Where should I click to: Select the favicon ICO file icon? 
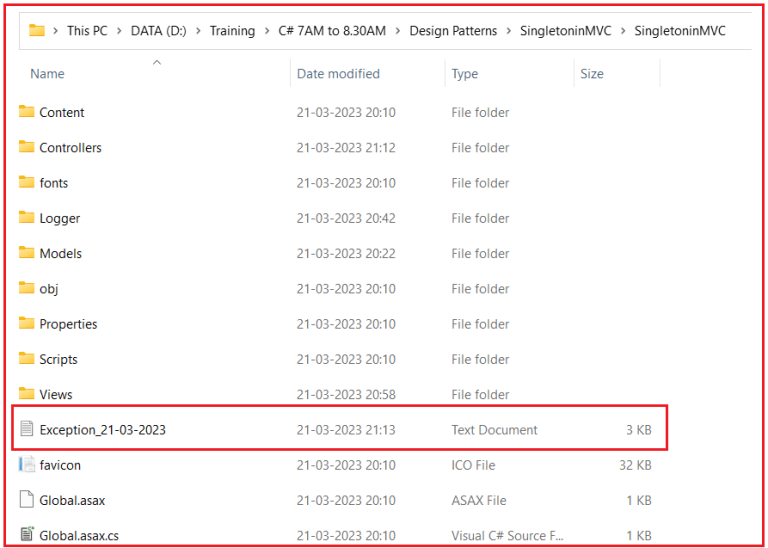(26, 464)
